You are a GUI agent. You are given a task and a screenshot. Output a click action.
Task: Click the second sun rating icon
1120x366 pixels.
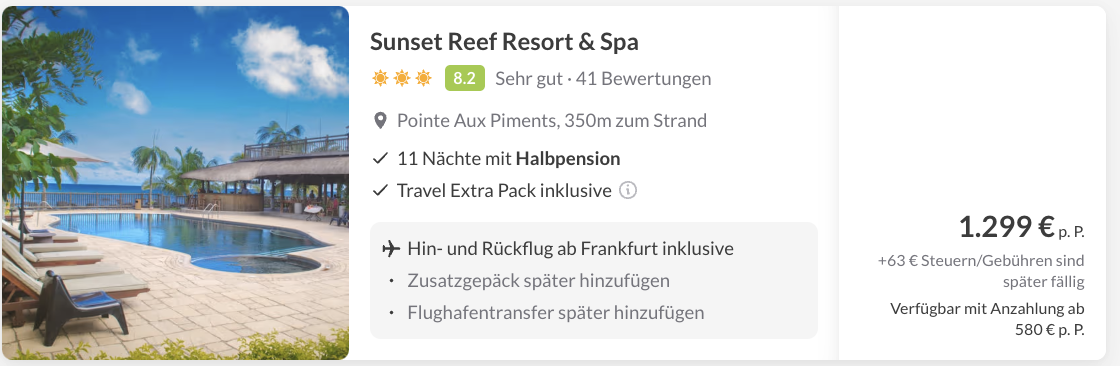(x=402, y=78)
